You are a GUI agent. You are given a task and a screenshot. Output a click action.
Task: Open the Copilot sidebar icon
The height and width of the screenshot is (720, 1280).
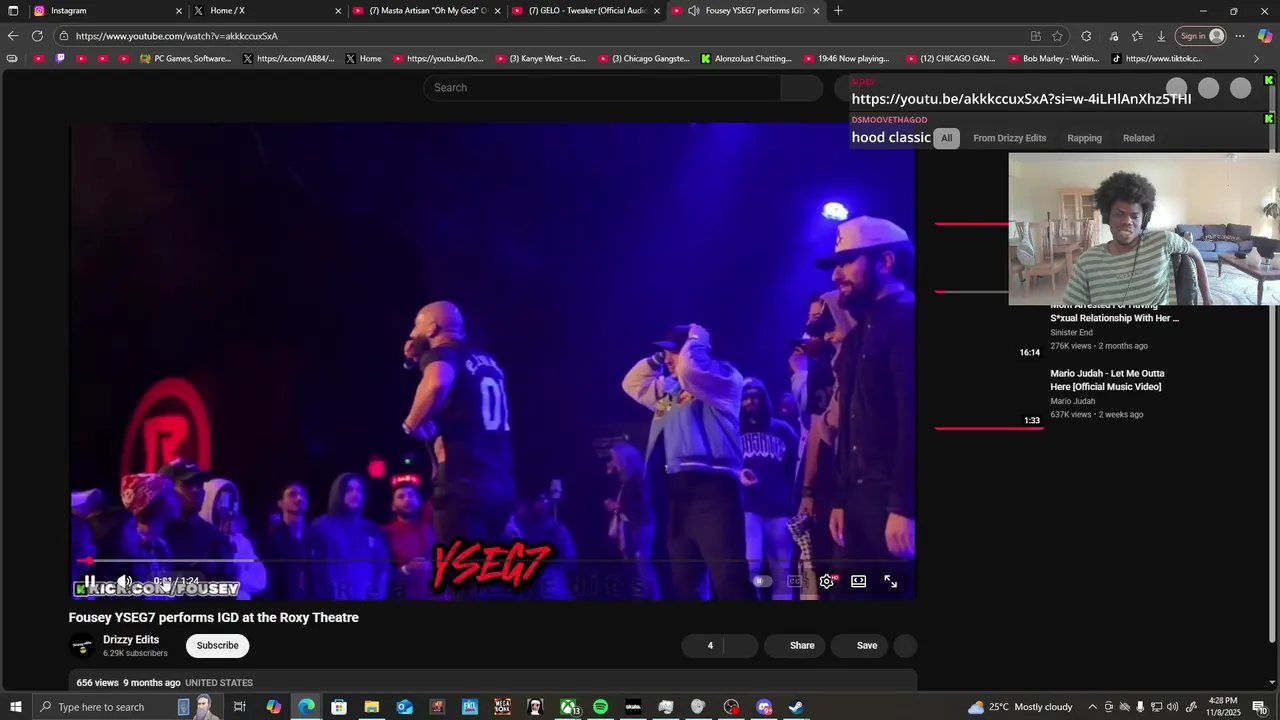(1264, 36)
